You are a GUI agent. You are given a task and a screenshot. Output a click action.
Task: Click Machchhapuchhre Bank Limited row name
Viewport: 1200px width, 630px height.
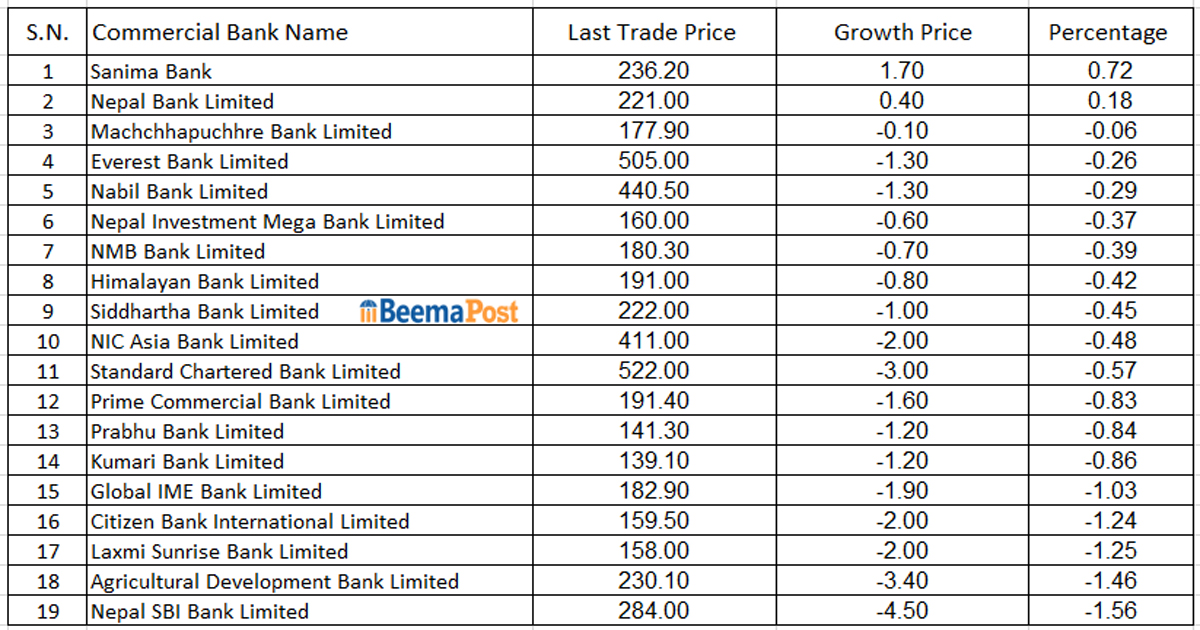pos(241,131)
